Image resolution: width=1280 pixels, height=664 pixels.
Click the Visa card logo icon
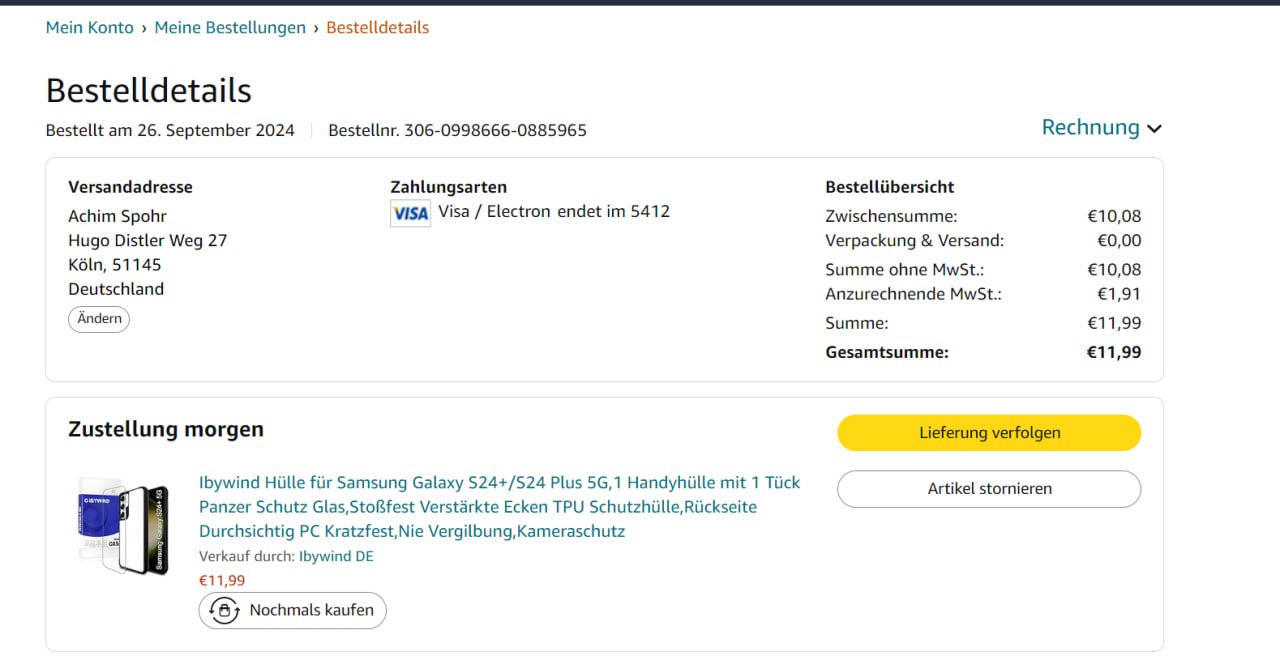(410, 213)
